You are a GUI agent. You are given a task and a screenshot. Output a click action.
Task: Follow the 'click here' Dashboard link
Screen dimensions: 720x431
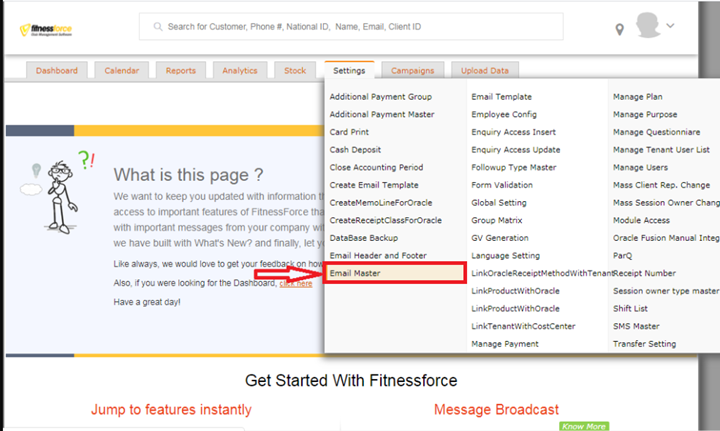(x=296, y=284)
